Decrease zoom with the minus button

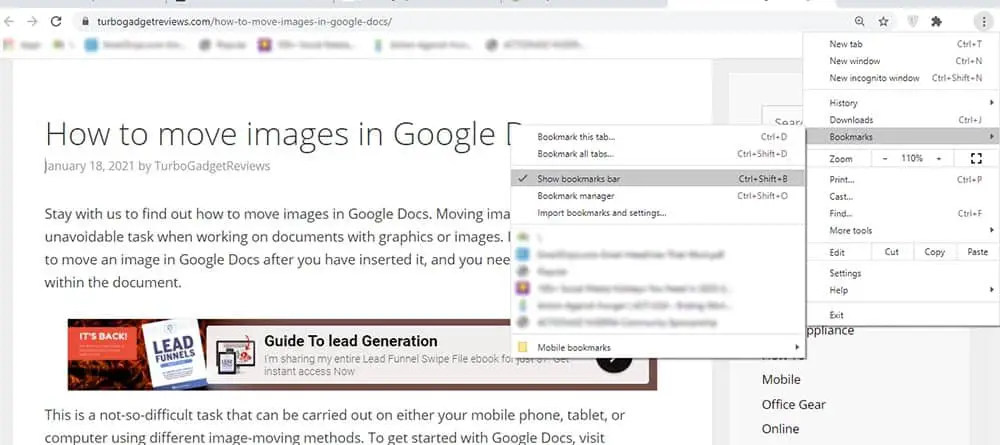[885, 158]
